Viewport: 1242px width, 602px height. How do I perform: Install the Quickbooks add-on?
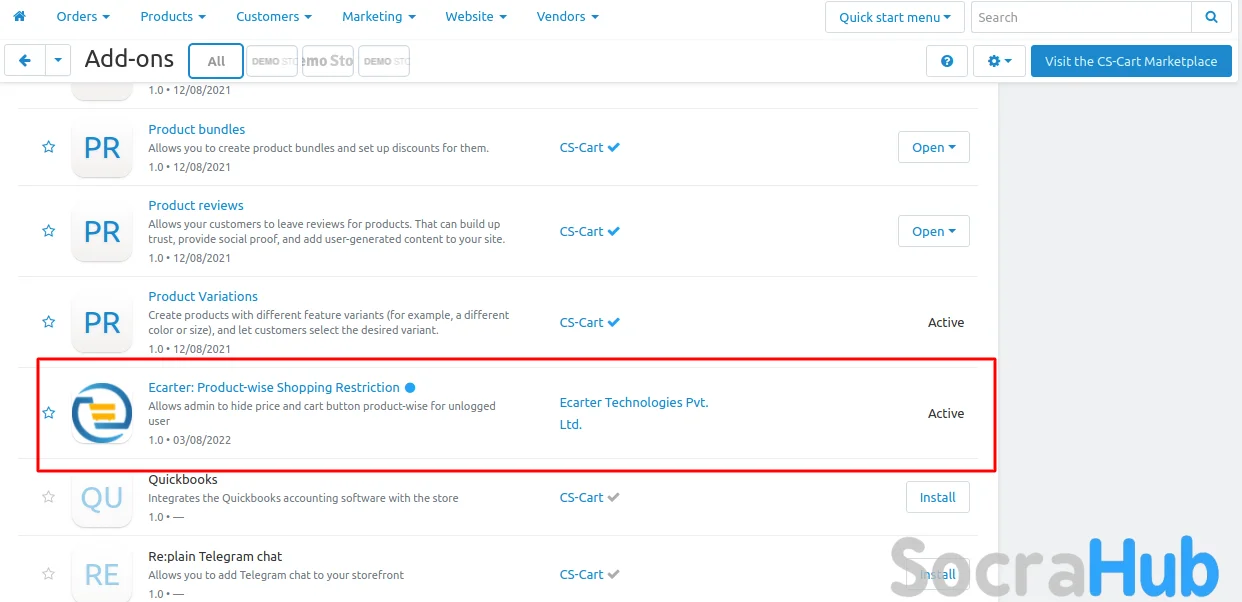937,497
